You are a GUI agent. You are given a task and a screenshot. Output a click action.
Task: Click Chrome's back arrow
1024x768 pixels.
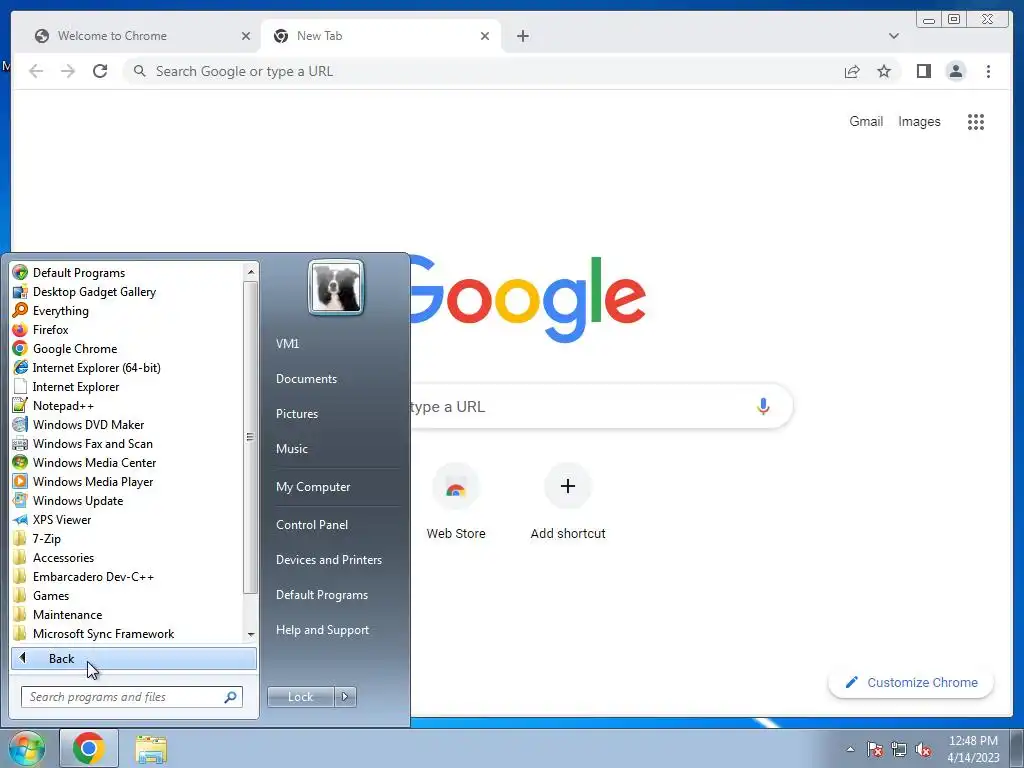(36, 71)
